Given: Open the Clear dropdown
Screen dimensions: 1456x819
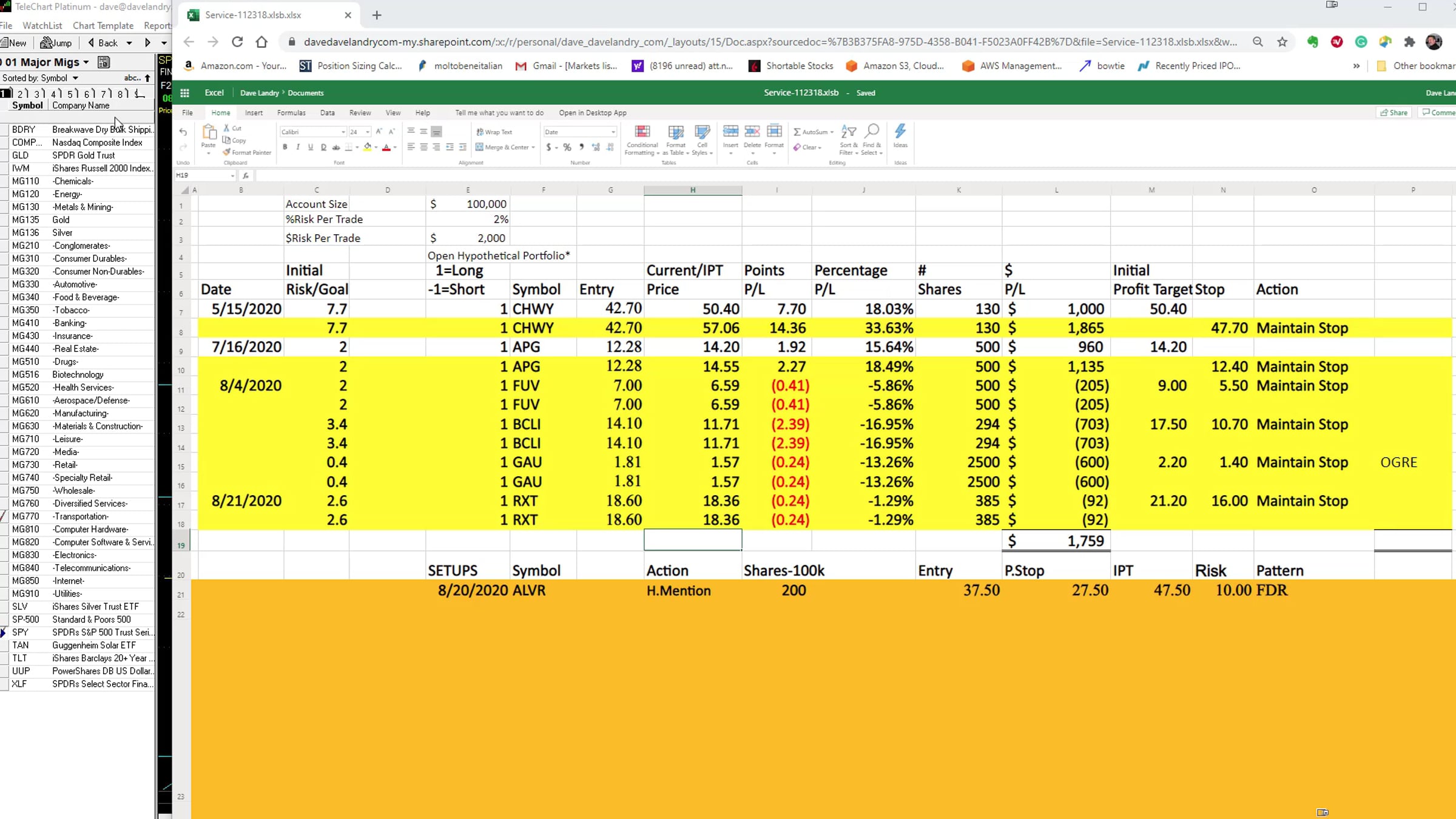Looking at the screenshot, I should (x=807, y=147).
